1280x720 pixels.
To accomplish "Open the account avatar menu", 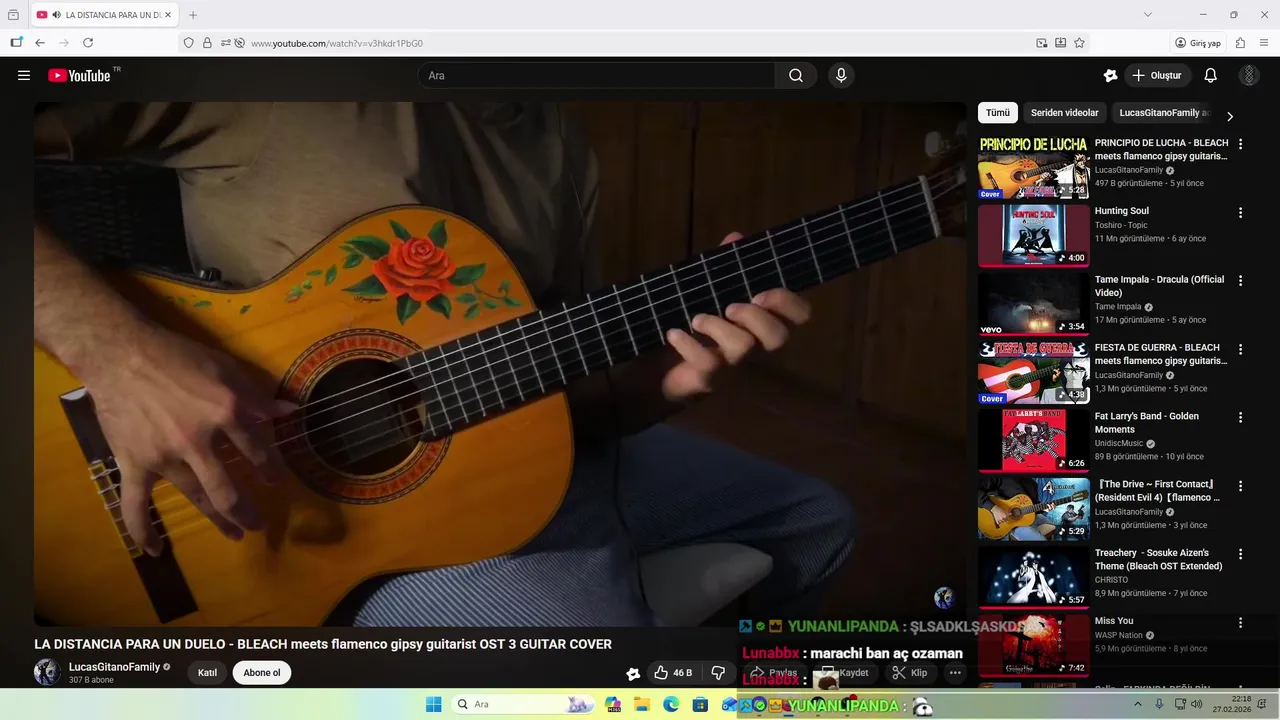I will tap(1249, 75).
